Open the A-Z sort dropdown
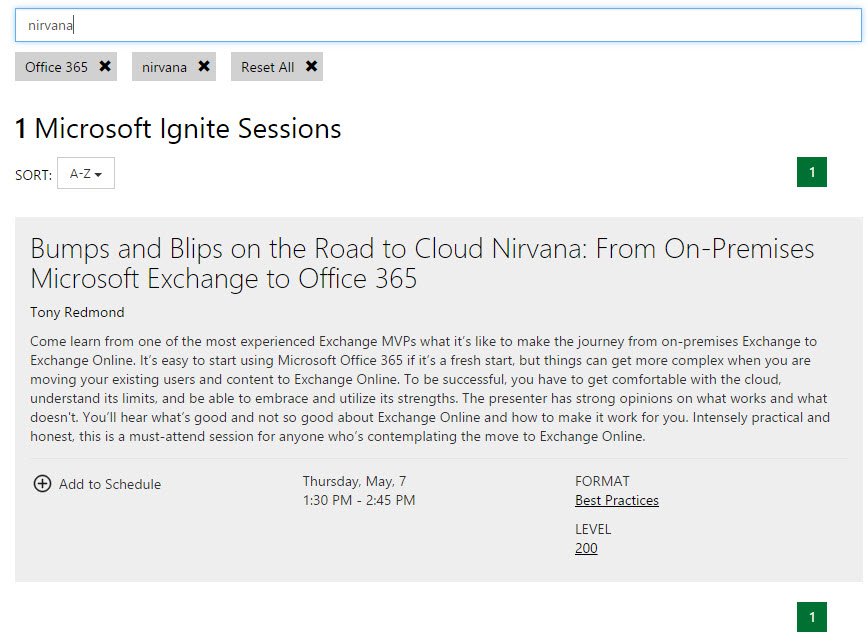Image resolution: width=868 pixels, height=644 pixels. point(86,173)
